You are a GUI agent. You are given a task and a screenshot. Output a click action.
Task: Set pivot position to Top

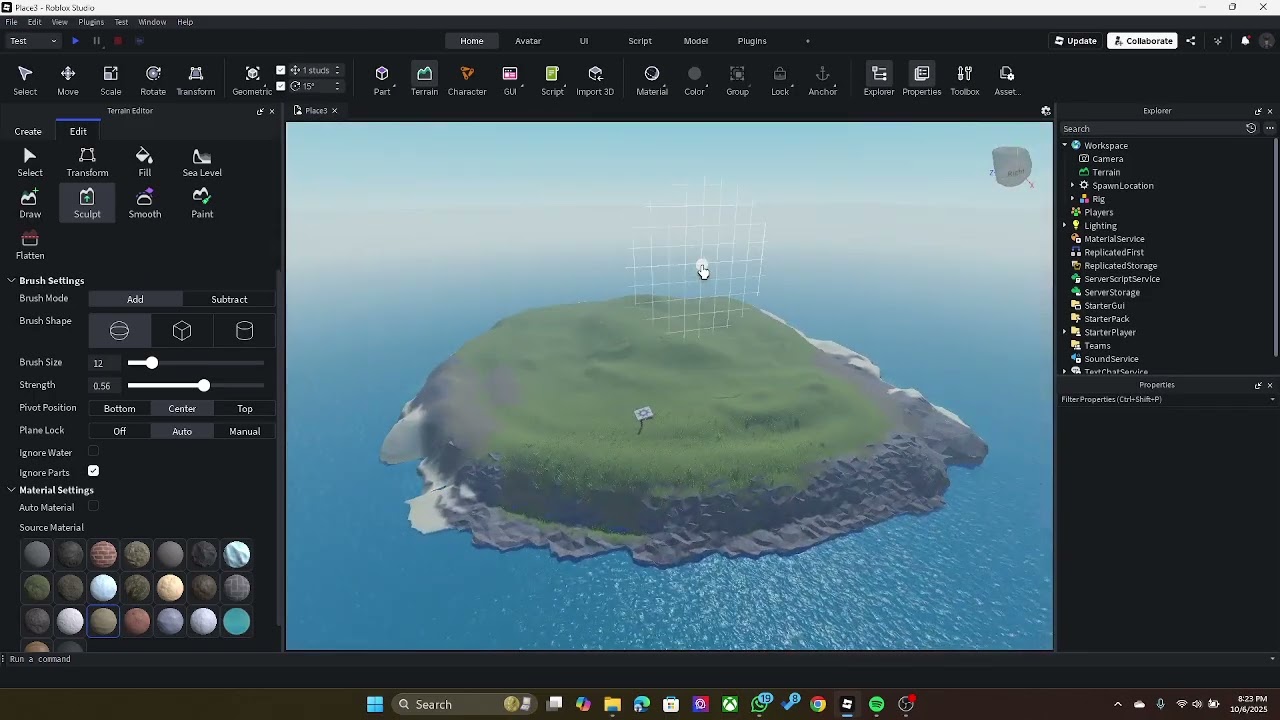(x=245, y=408)
